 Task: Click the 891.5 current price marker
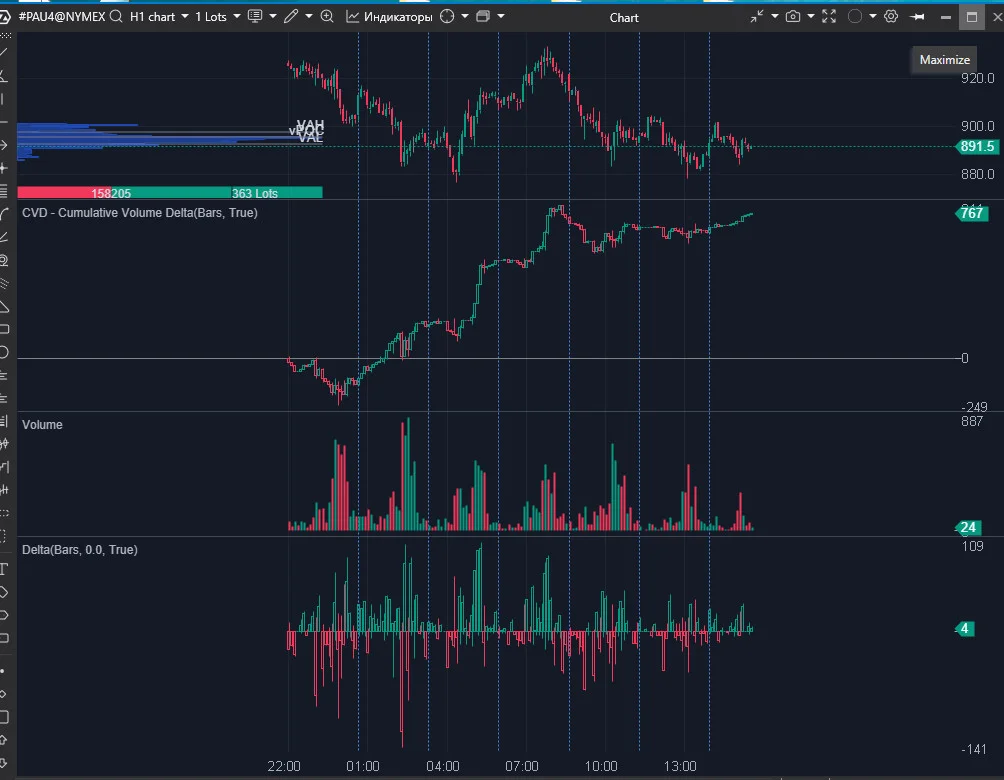point(976,147)
